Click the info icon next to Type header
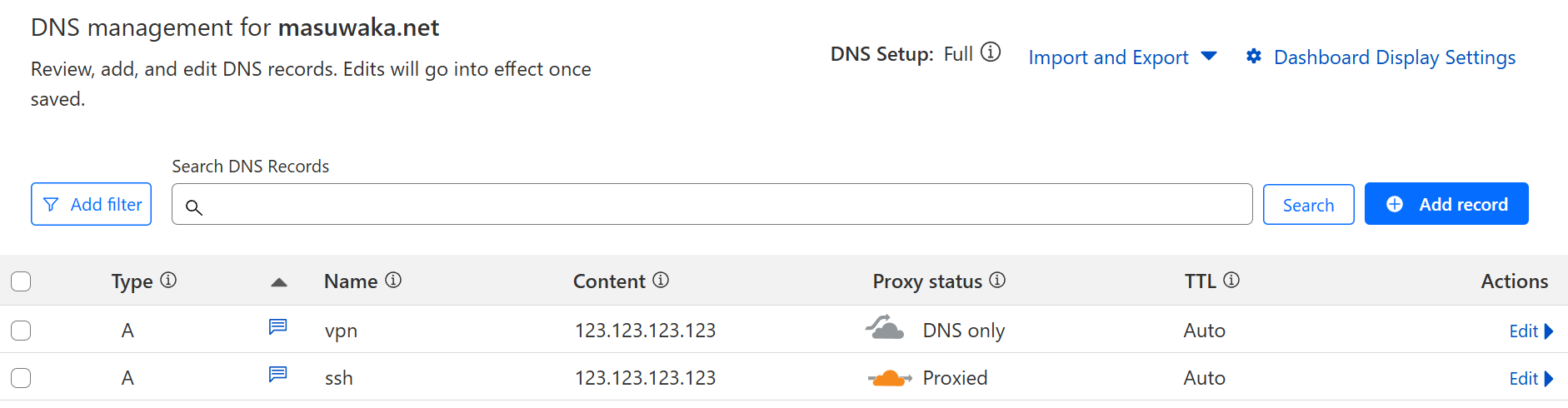Screen dimensions: 1568x408 (168, 280)
